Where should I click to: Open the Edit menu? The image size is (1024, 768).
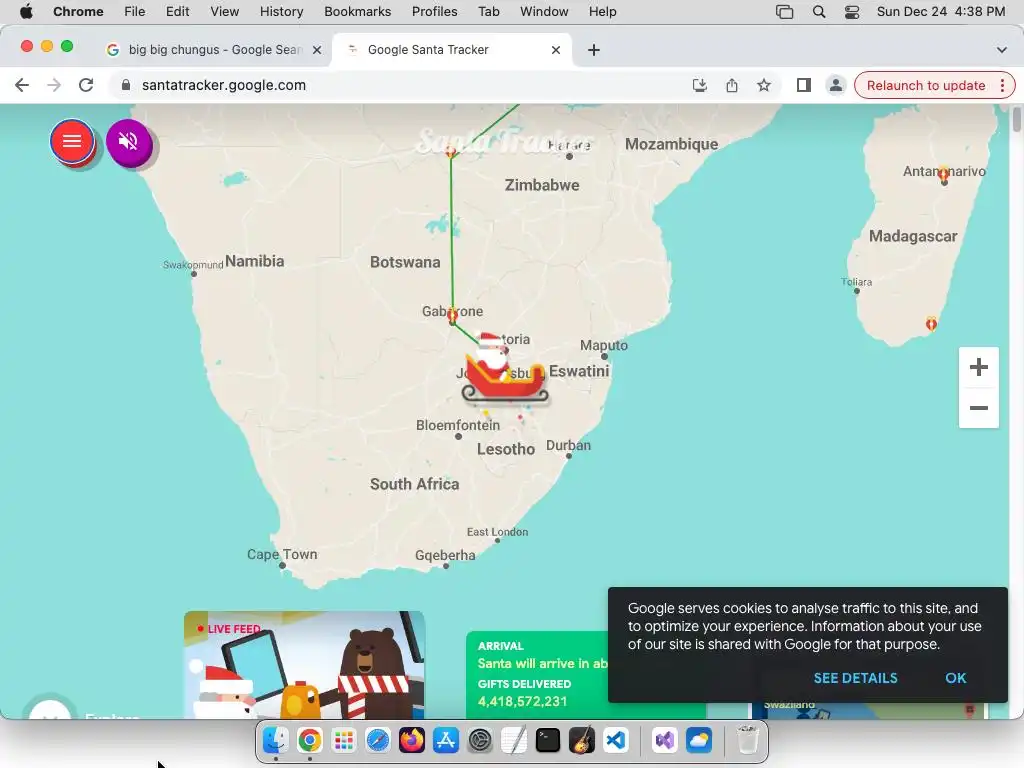click(177, 11)
